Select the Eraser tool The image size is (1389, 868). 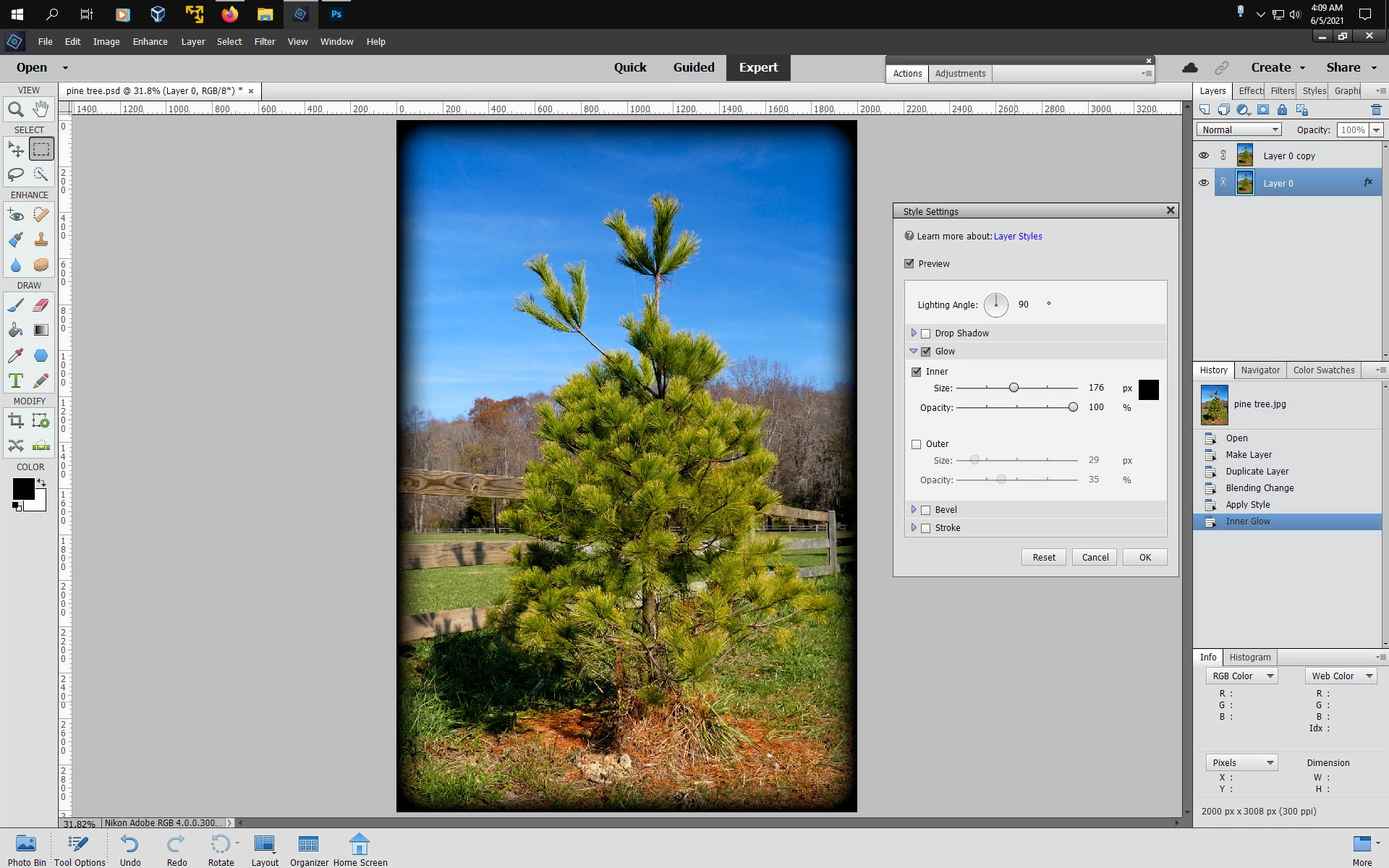pyautogui.click(x=41, y=305)
